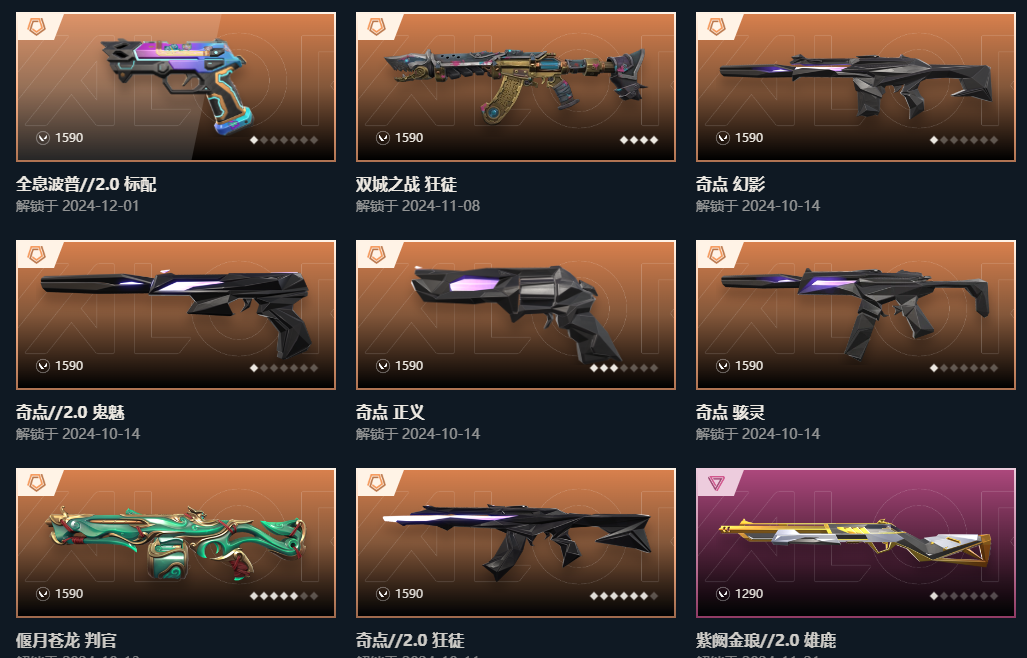Screen dimensions: 1027x658
Task: Click the tier badge on 奇点 正义 card
Action: [377, 255]
